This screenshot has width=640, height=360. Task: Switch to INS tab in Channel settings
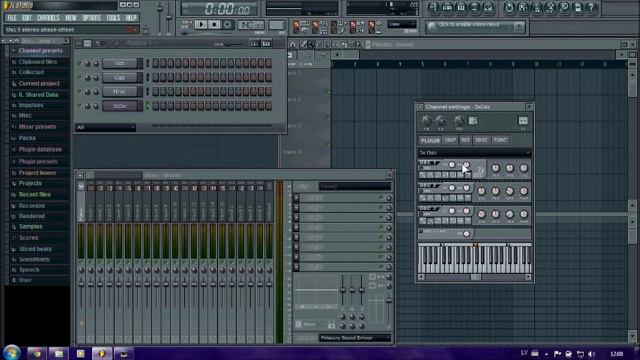click(x=465, y=140)
